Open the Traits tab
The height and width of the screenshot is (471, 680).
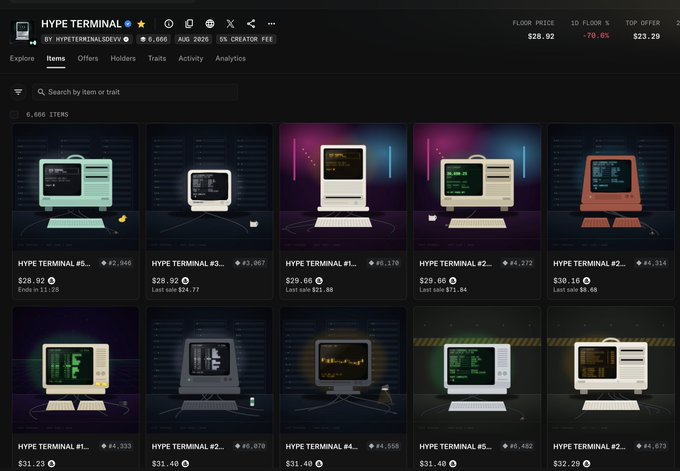coord(157,58)
